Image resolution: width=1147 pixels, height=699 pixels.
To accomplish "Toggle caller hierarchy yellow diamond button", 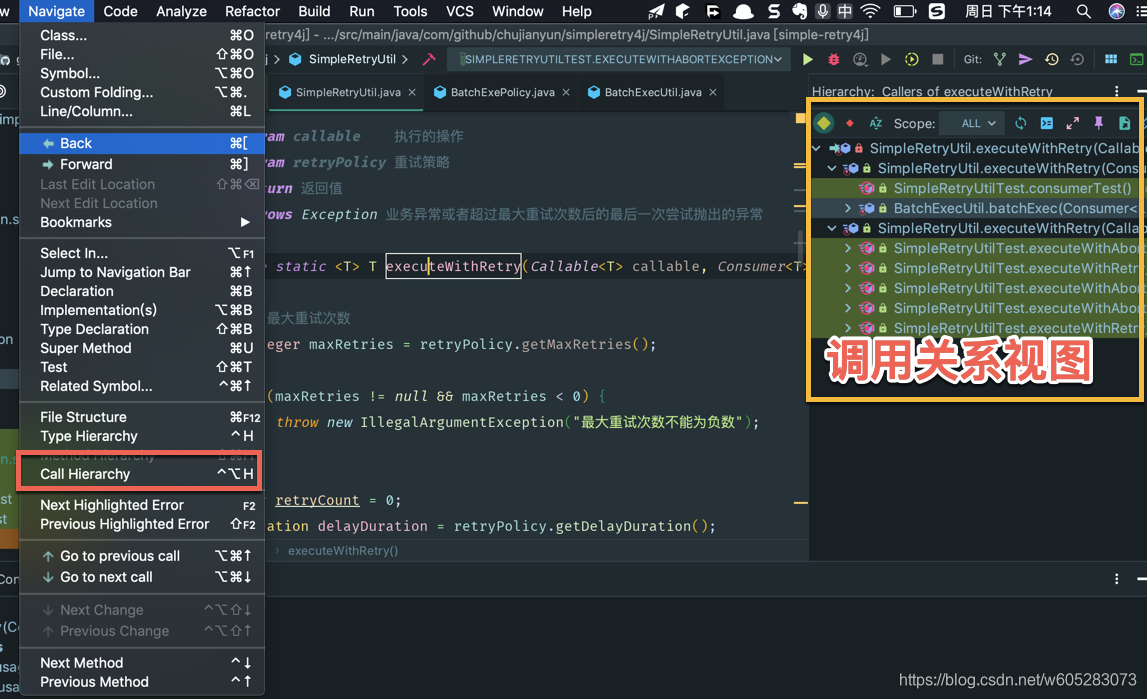I will pyautogui.click(x=824, y=123).
